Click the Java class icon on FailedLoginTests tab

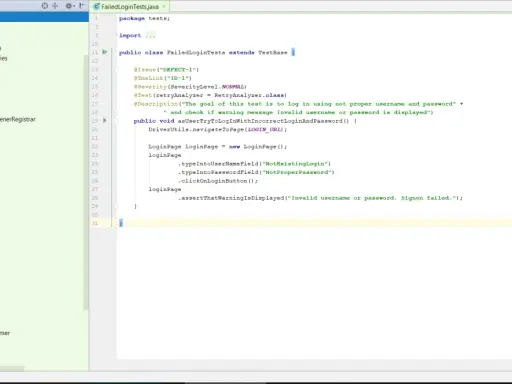click(x=97, y=6)
